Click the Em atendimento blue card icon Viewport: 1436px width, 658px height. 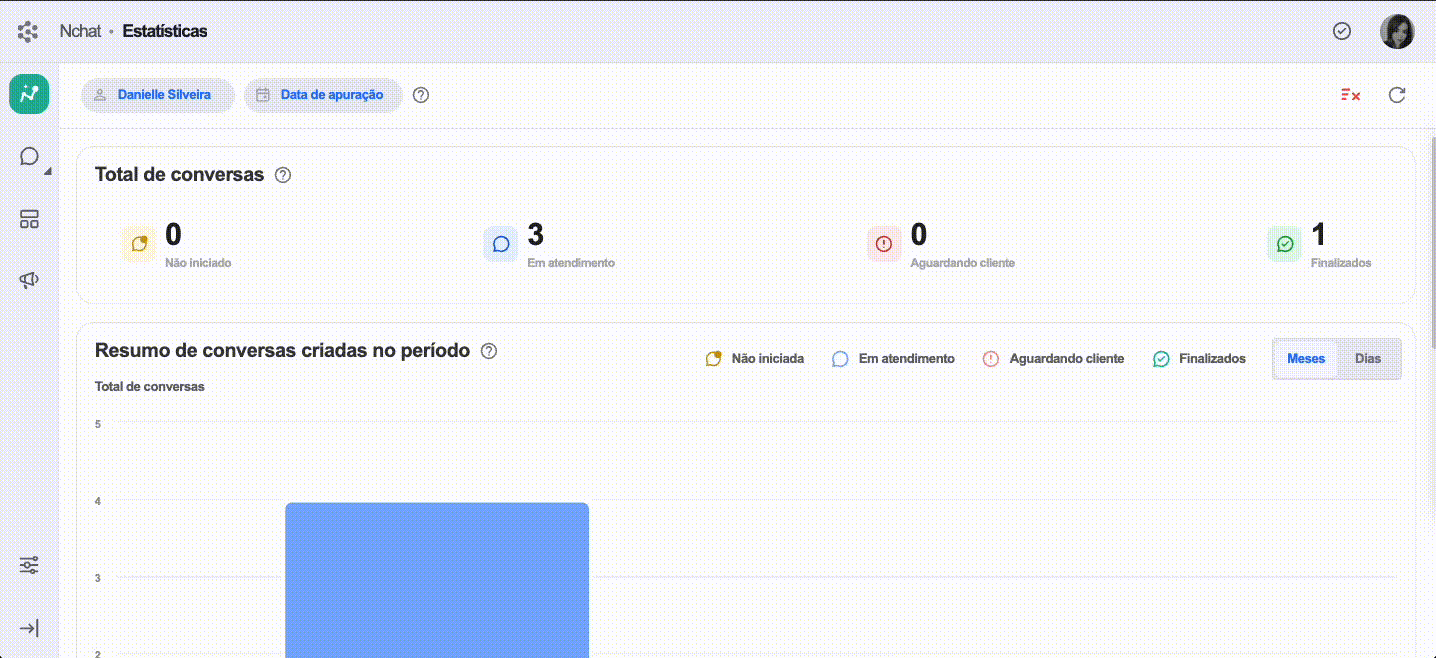[501, 244]
